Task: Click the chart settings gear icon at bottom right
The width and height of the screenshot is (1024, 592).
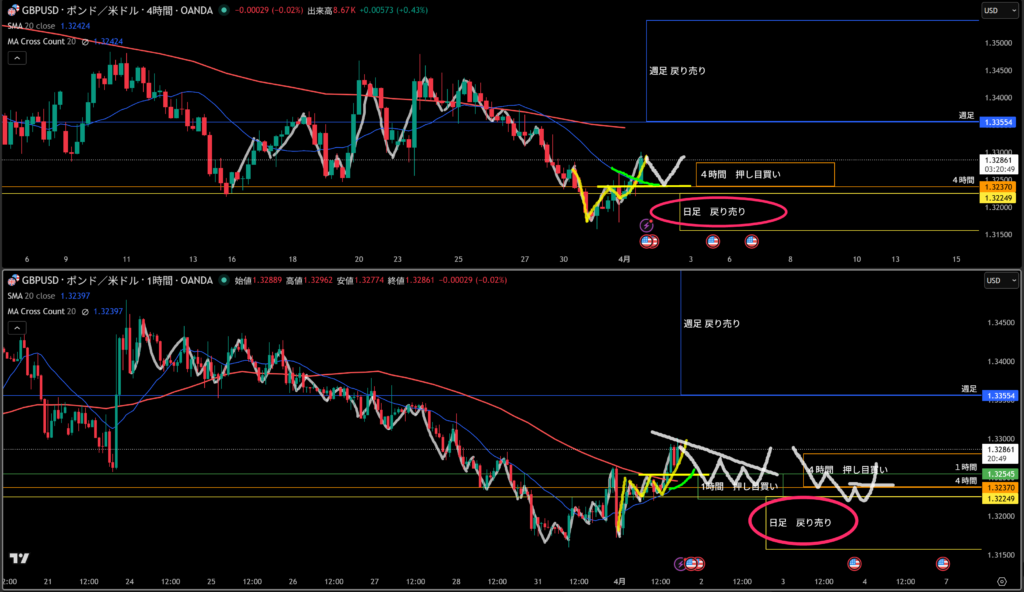Action: [1001, 580]
